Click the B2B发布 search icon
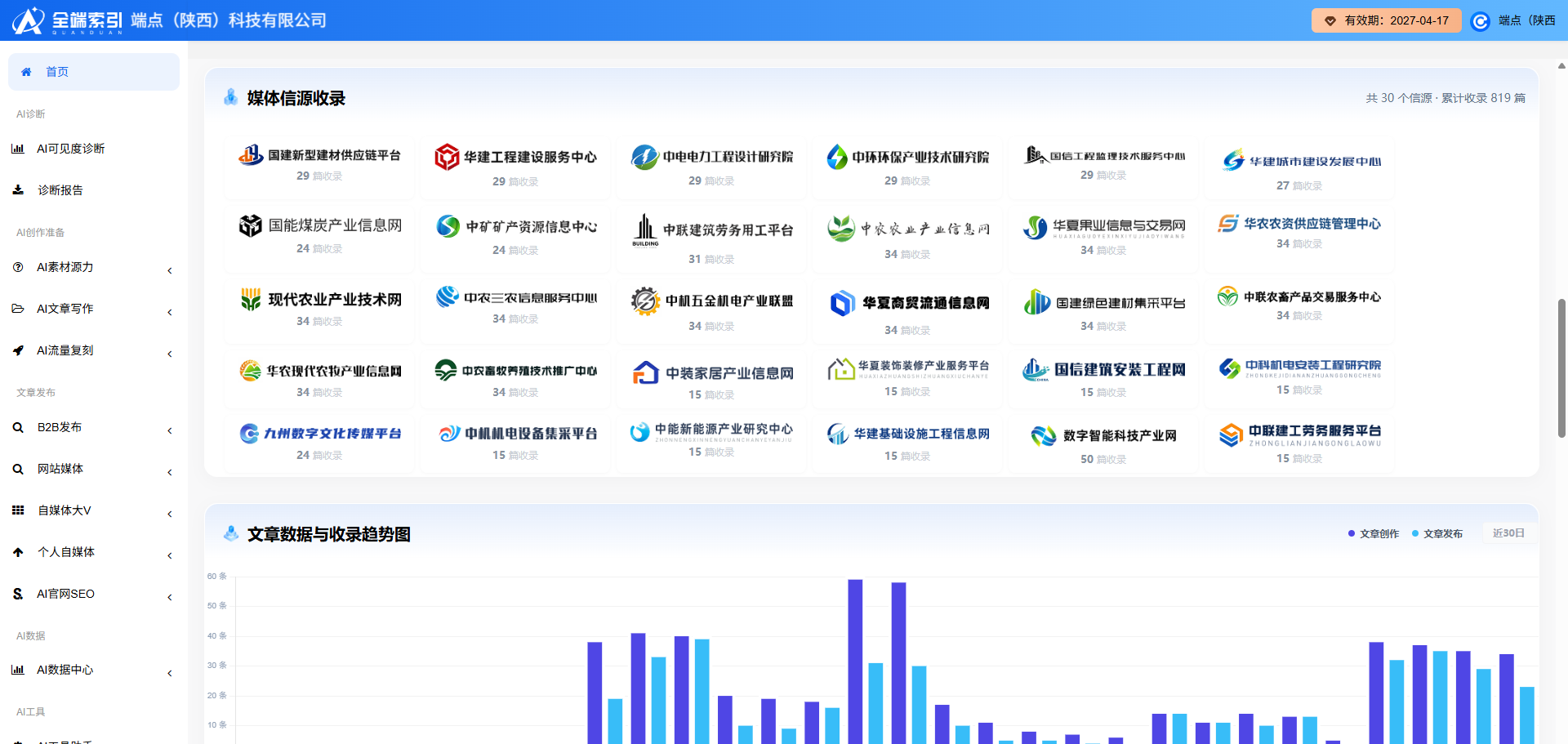 pyautogui.click(x=18, y=427)
